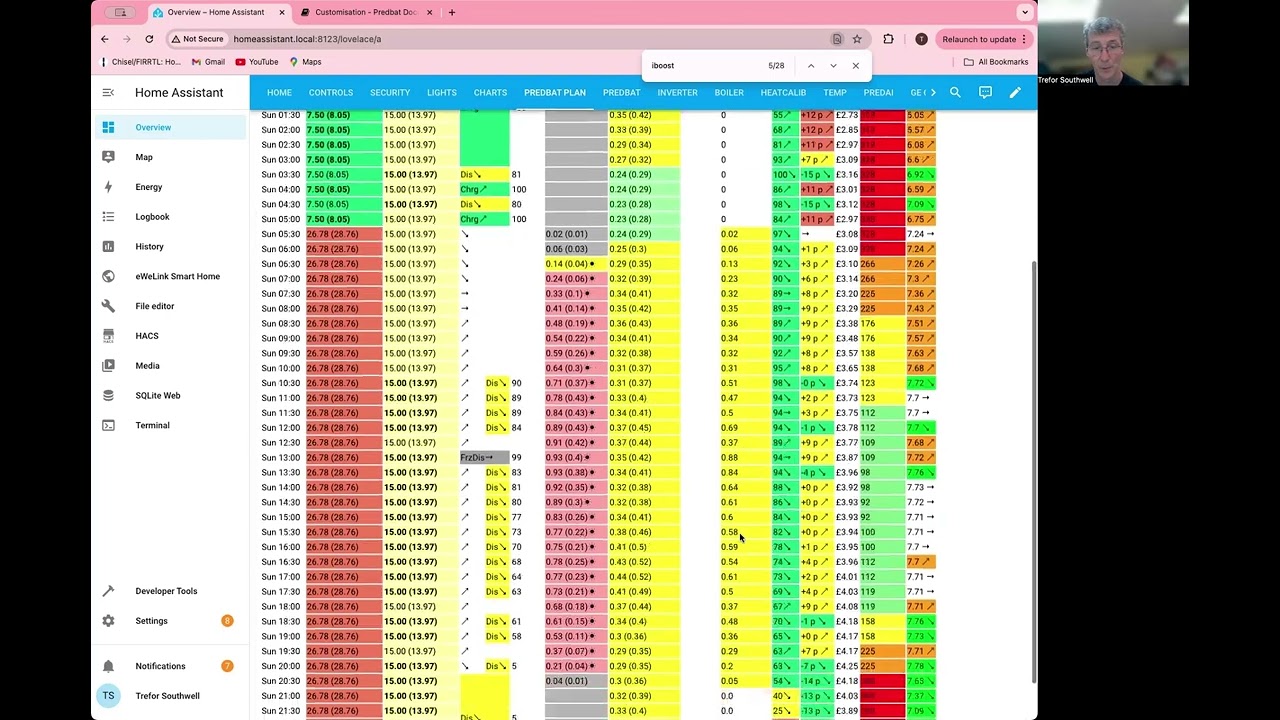The width and height of the screenshot is (1280, 720).
Task: Switch to the TEMP tab
Action: pyautogui.click(x=835, y=93)
